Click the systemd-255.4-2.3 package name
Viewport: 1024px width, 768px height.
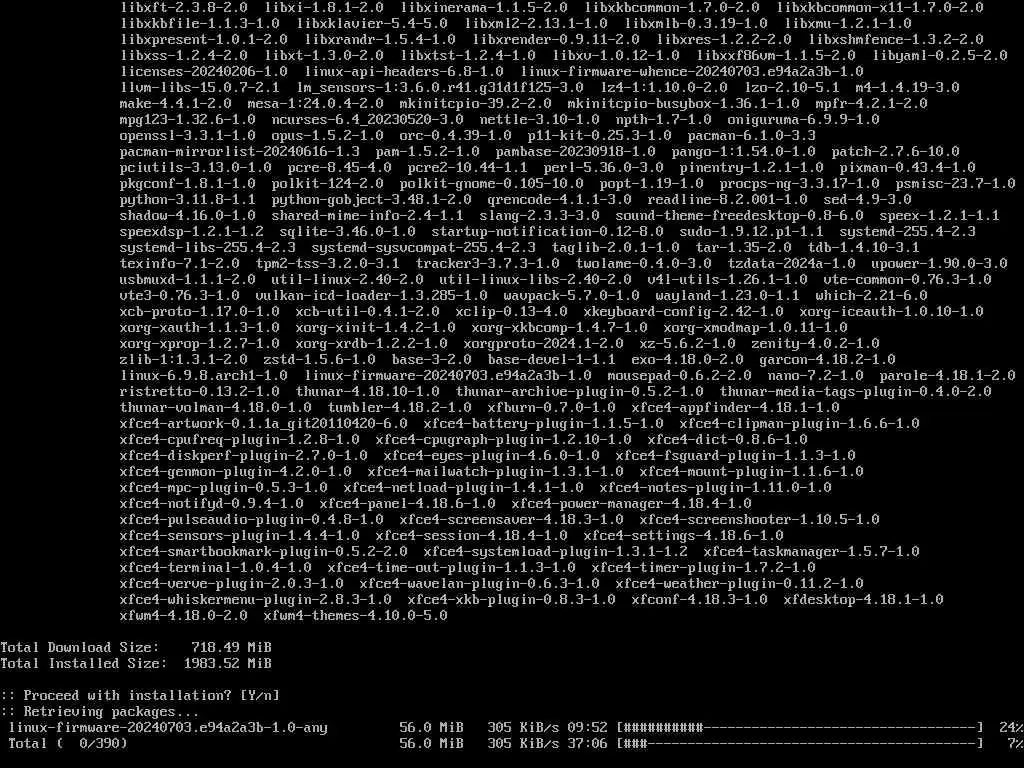click(907, 231)
